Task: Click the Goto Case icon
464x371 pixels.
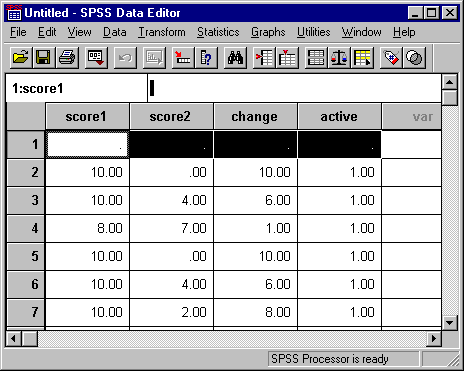Action: click(183, 58)
